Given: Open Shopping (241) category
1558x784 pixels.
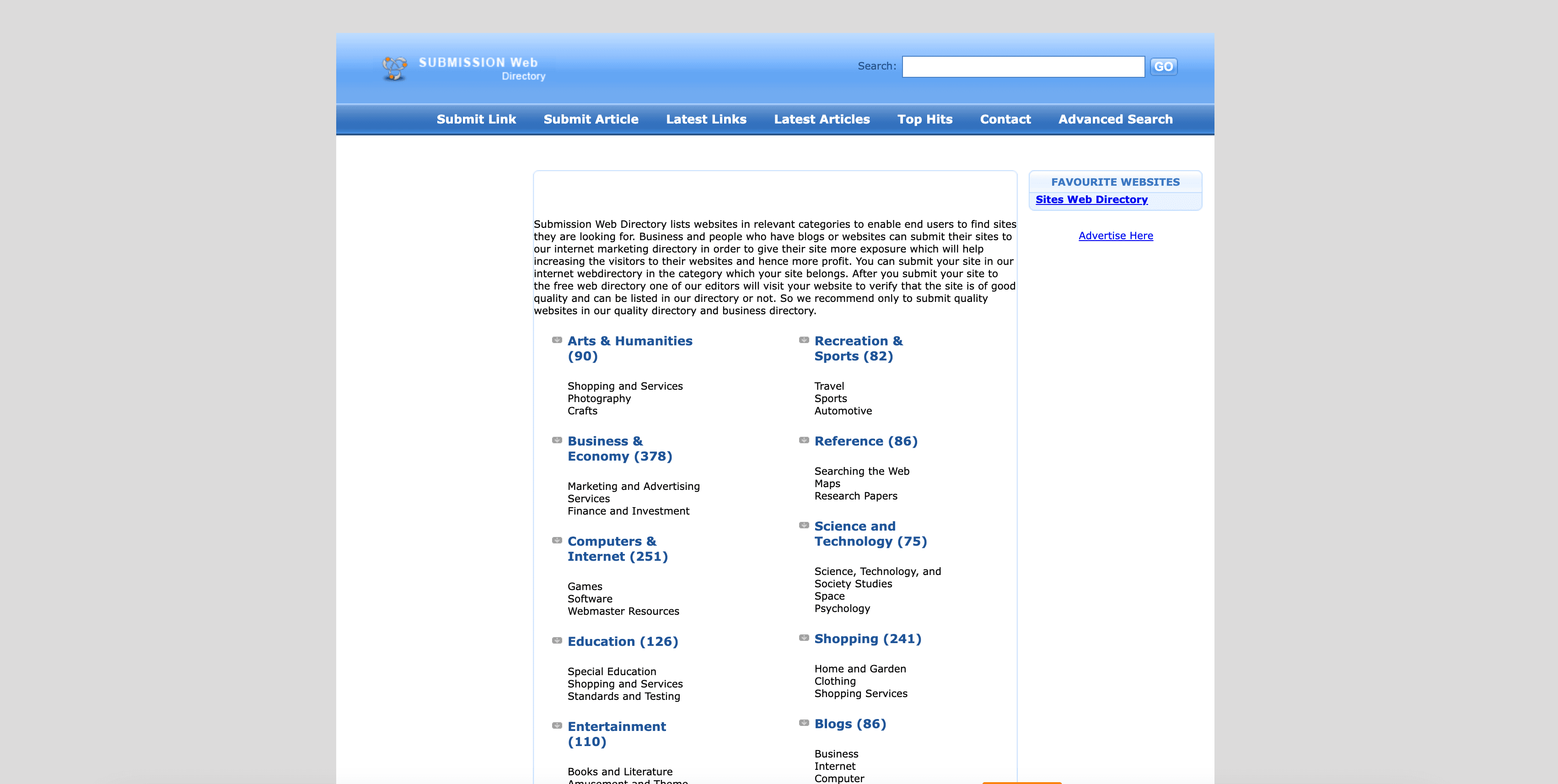Looking at the screenshot, I should [x=867, y=639].
